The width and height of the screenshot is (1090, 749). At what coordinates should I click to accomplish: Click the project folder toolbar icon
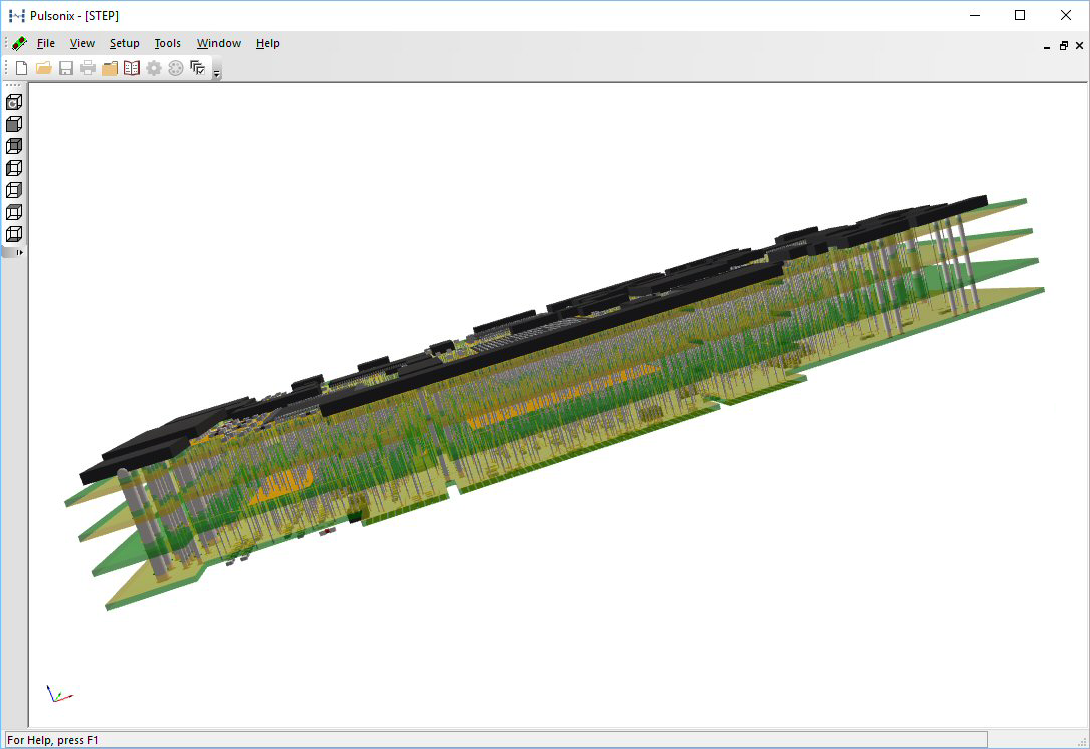(110, 68)
